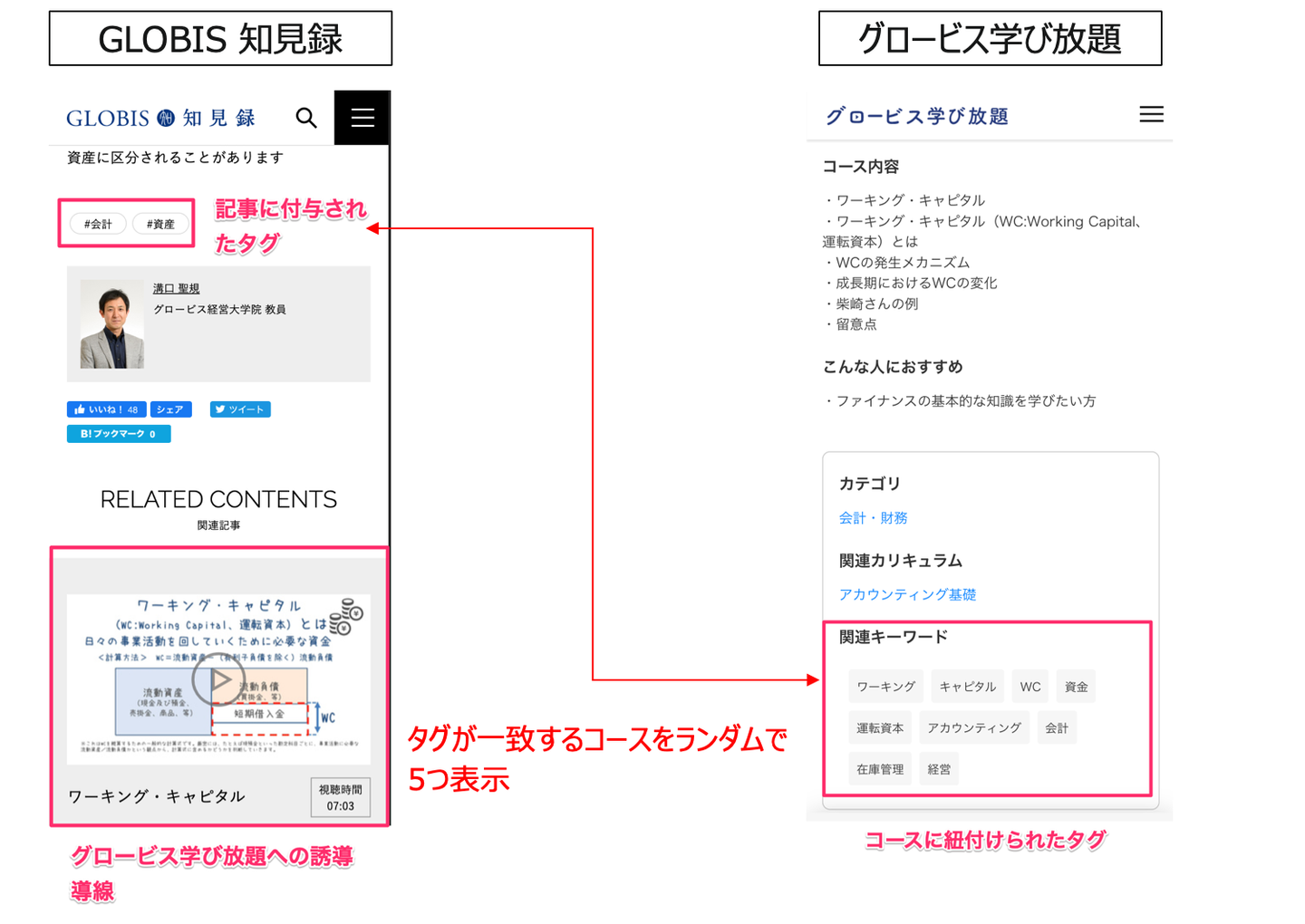Select the 在庫管理 keyword tag
The image size is (1305, 924).
tap(880, 769)
